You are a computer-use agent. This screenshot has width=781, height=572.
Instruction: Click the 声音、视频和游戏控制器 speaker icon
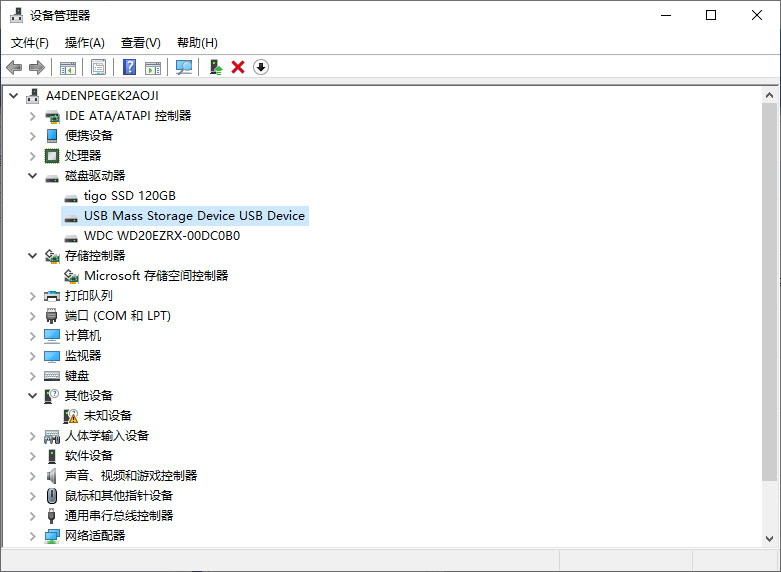tap(52, 476)
